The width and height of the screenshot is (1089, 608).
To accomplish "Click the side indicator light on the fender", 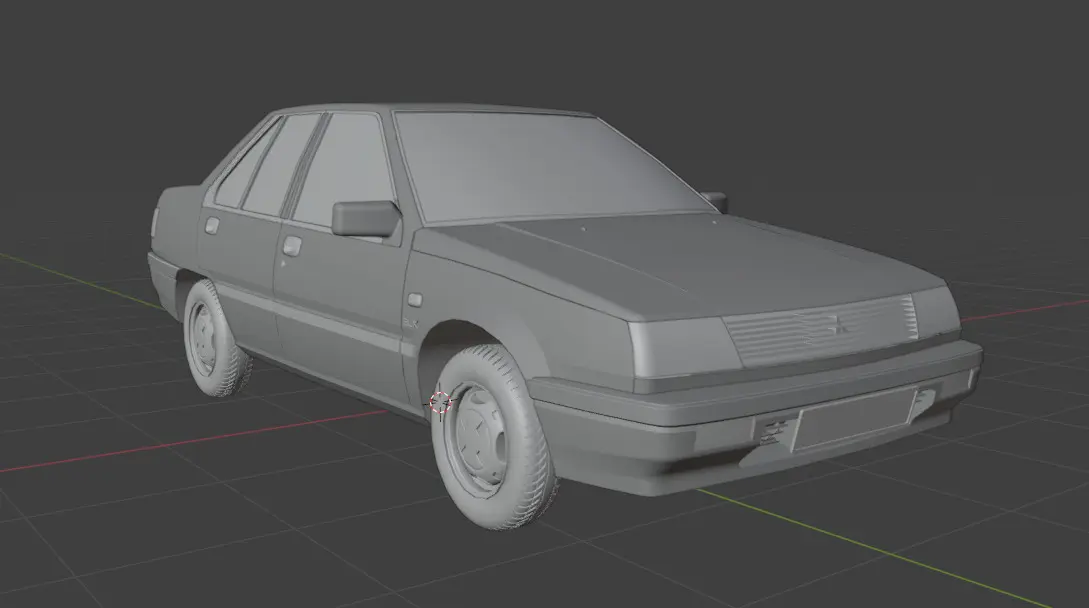I will click(415, 299).
